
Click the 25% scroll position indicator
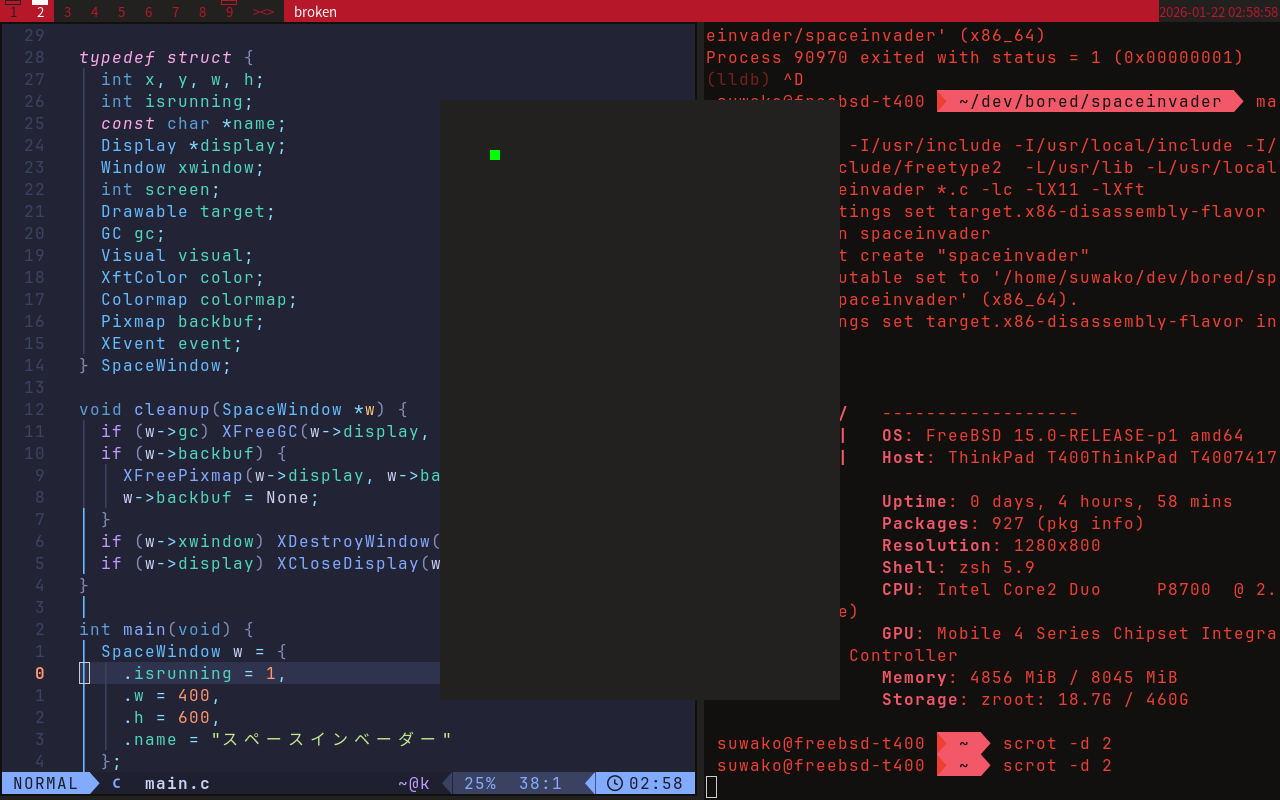pos(480,783)
